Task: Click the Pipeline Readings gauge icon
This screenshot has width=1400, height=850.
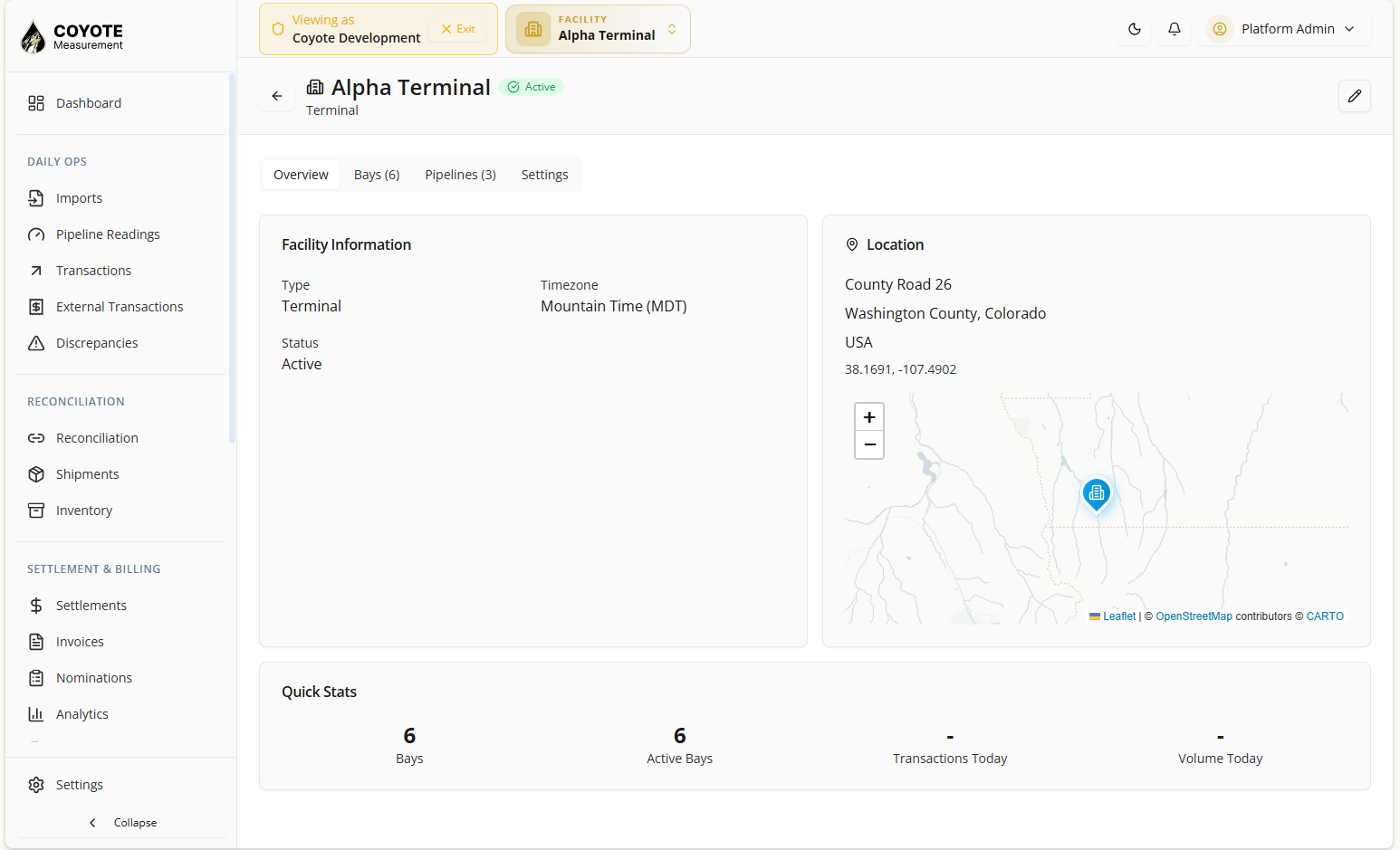Action: 36,234
